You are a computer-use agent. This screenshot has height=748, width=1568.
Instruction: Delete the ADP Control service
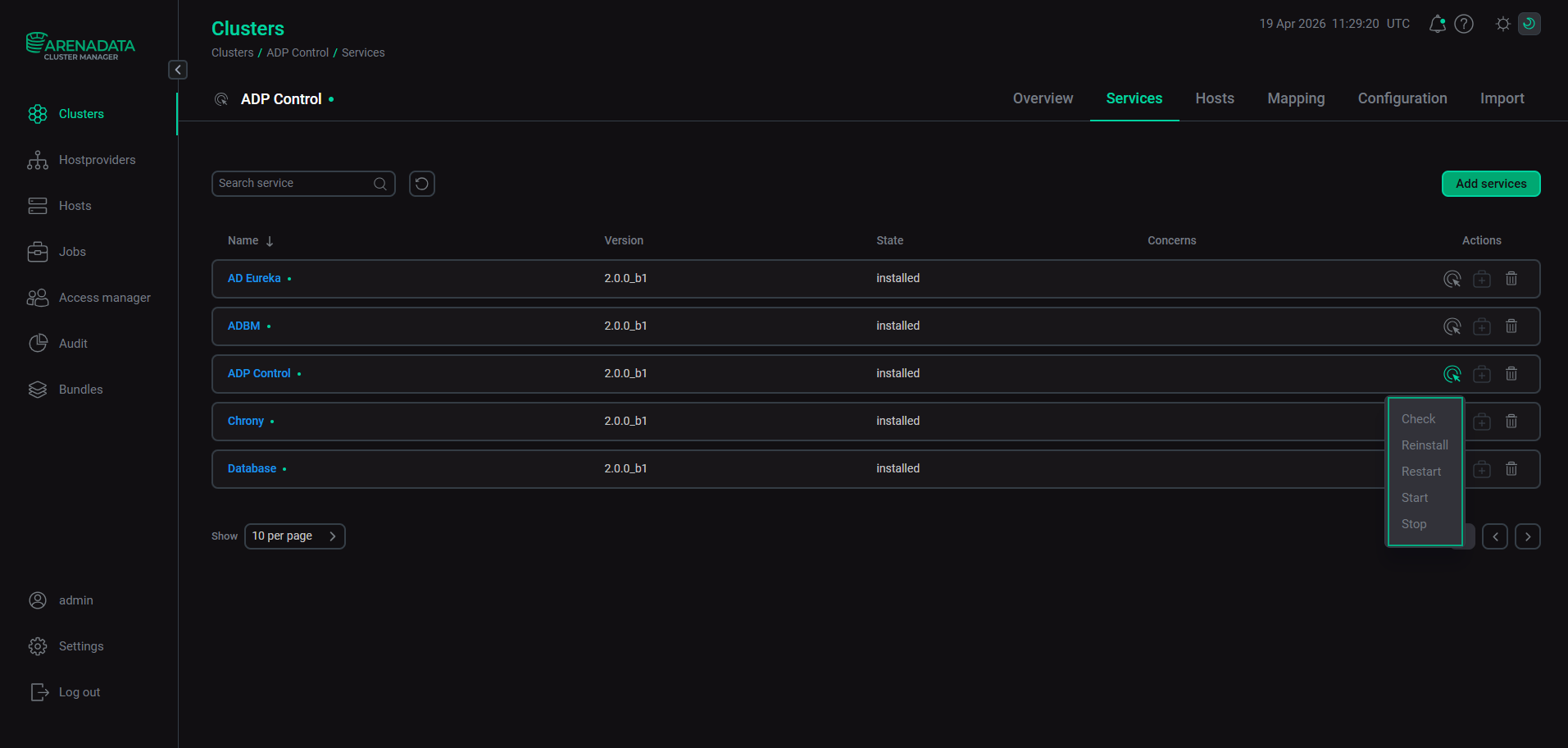click(x=1511, y=374)
